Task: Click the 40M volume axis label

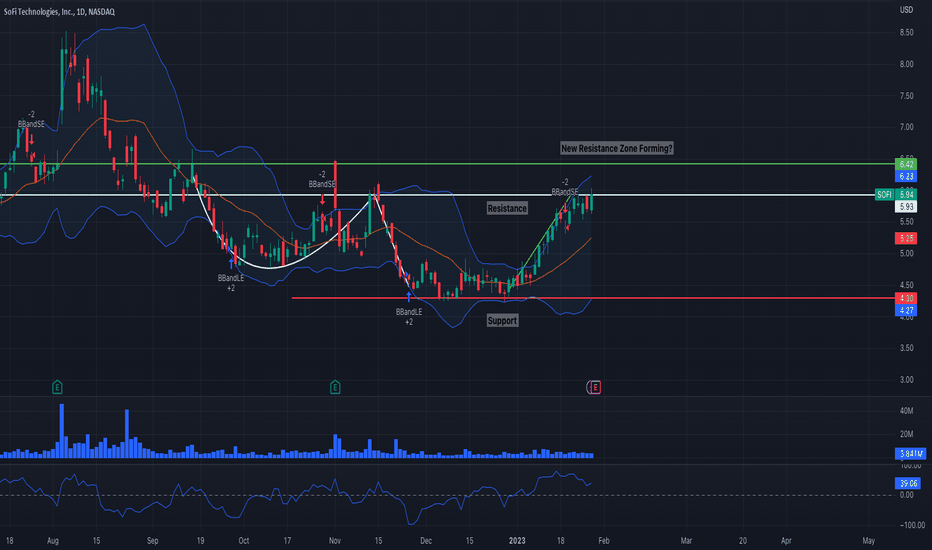Action: 906,411
